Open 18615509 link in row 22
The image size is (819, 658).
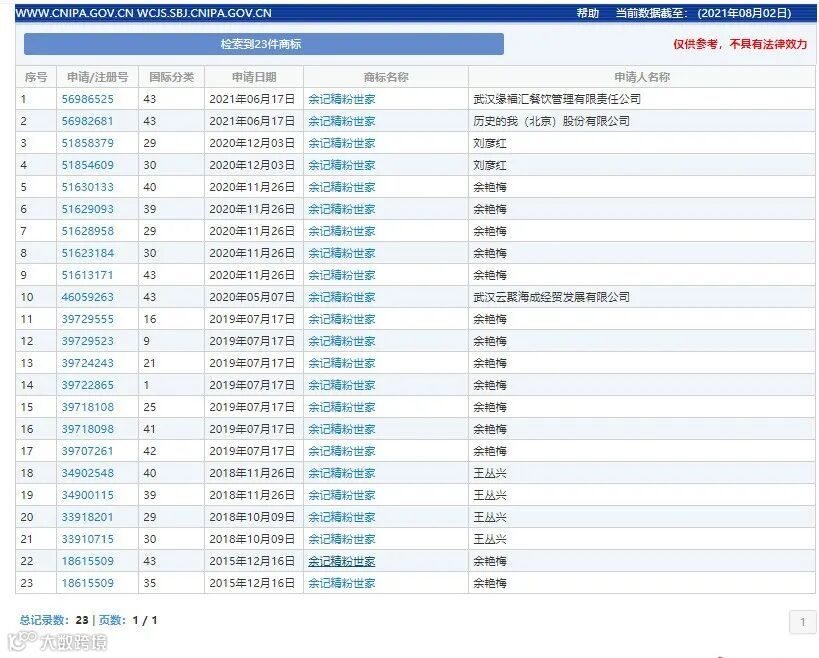pyautogui.click(x=87, y=561)
